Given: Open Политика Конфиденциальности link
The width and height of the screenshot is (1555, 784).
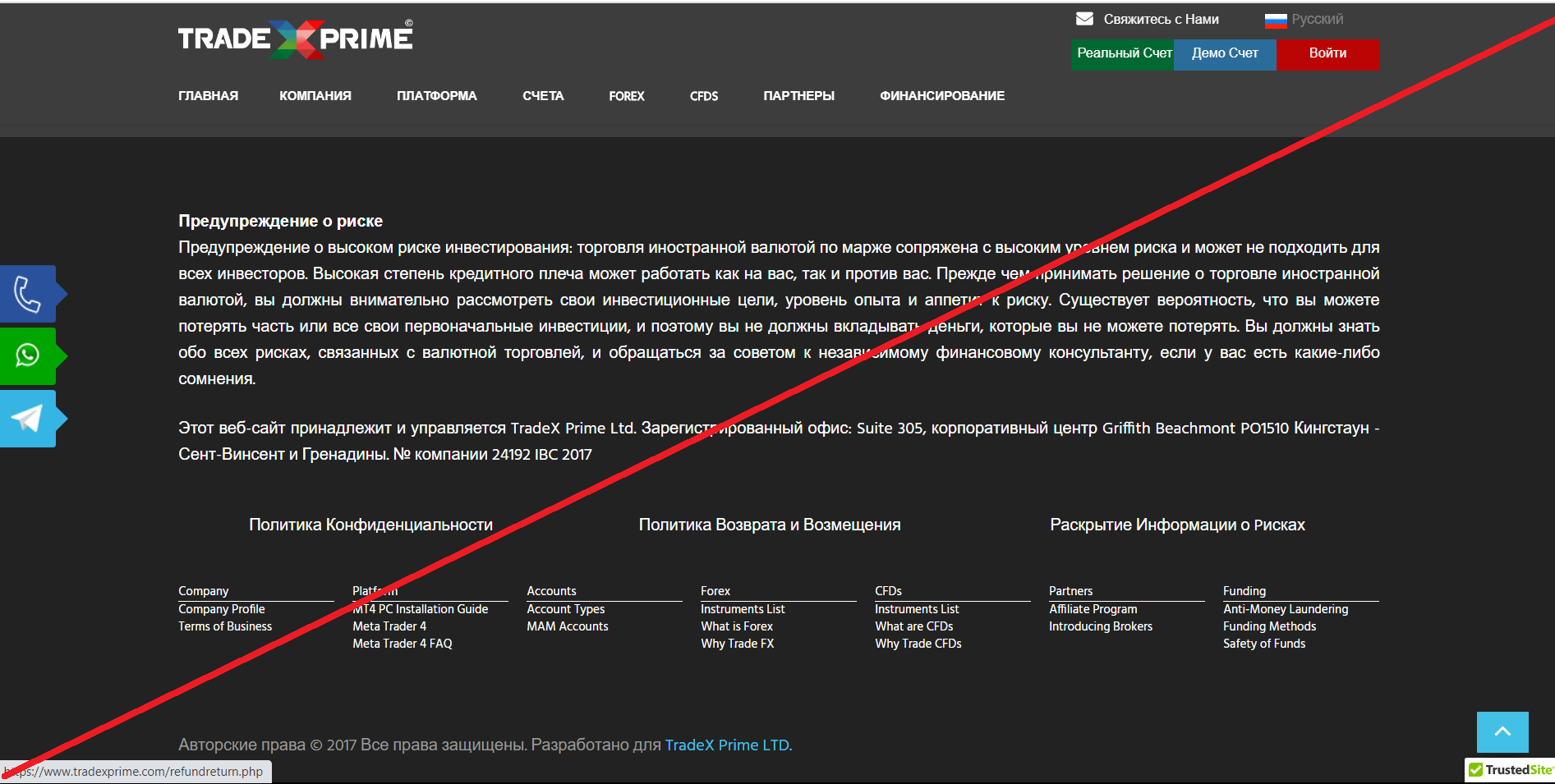Looking at the screenshot, I should coord(371,525).
